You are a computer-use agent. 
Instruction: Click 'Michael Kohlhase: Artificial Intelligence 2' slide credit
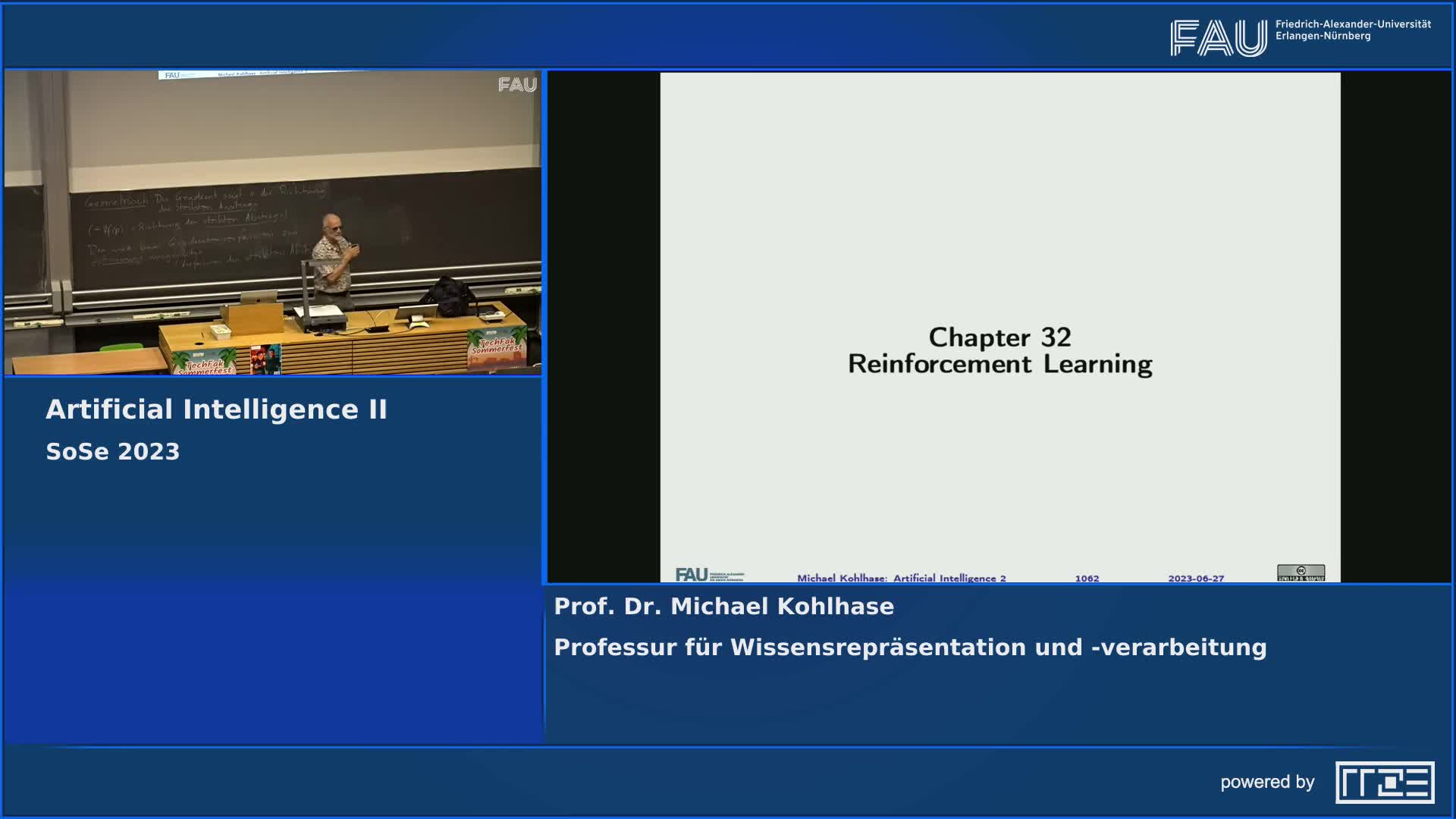(901, 577)
